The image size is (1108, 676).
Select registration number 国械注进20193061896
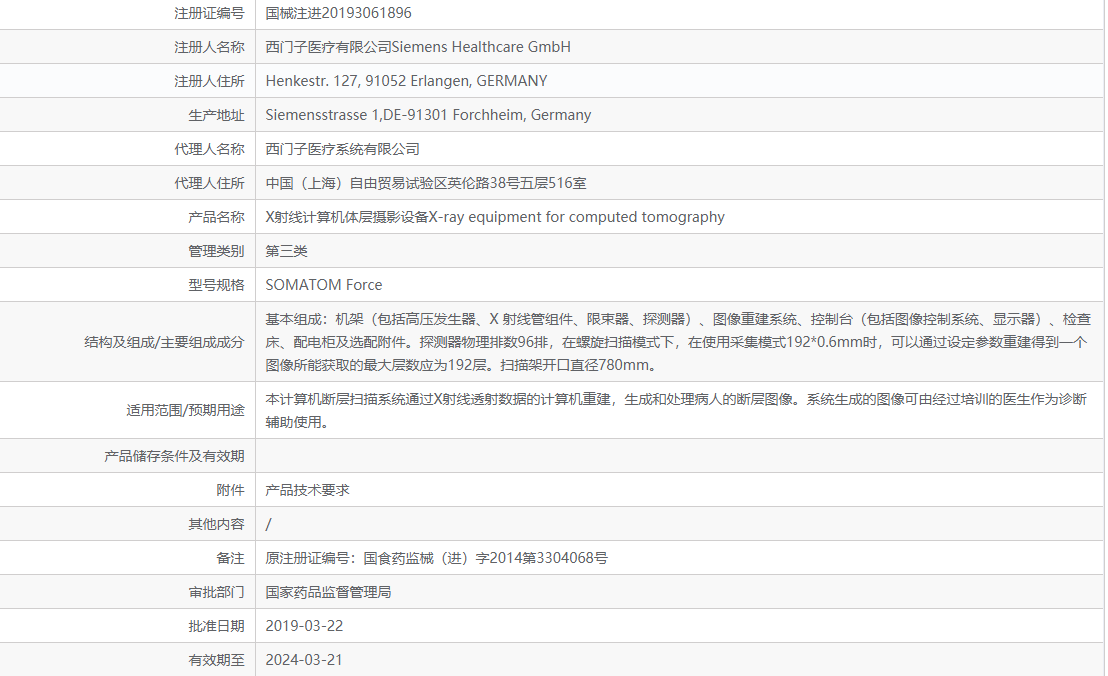click(338, 13)
